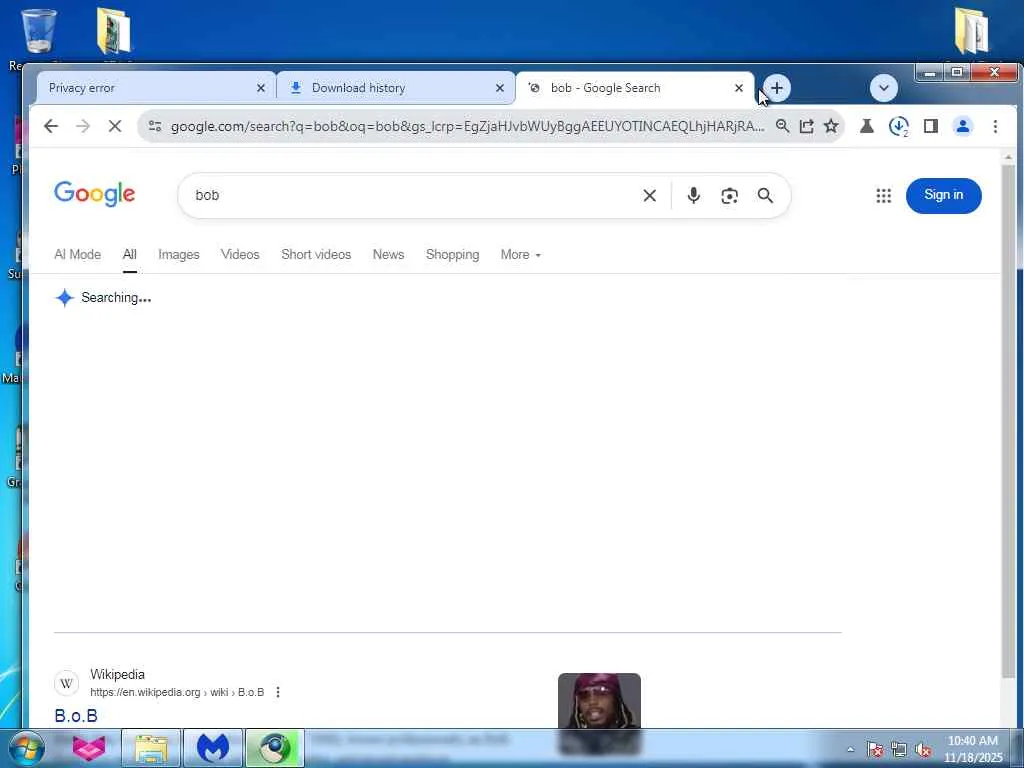1024x768 pixels.
Task: Start voice search with microphone
Action: [x=694, y=195]
